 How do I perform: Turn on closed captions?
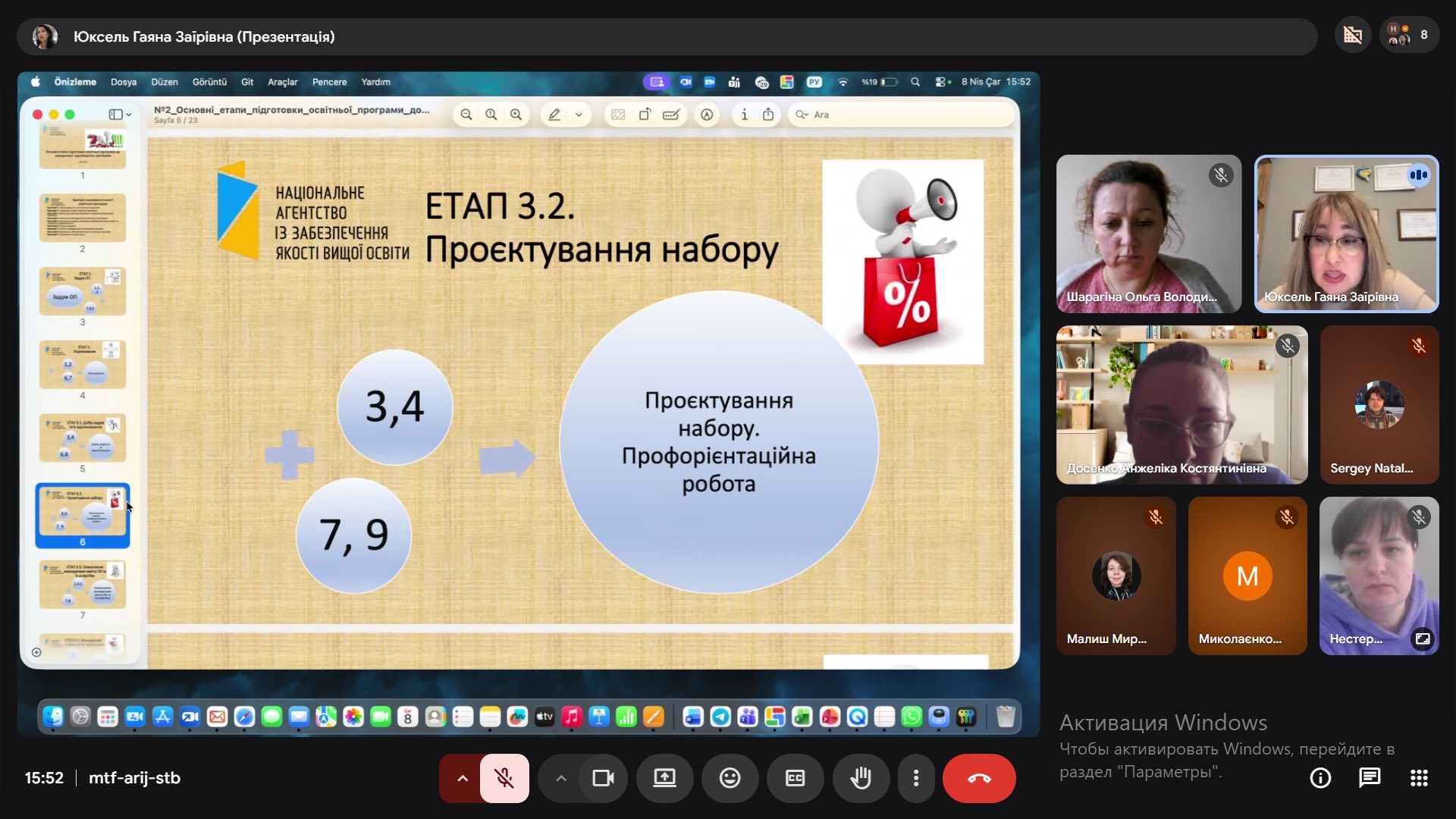pos(795,778)
